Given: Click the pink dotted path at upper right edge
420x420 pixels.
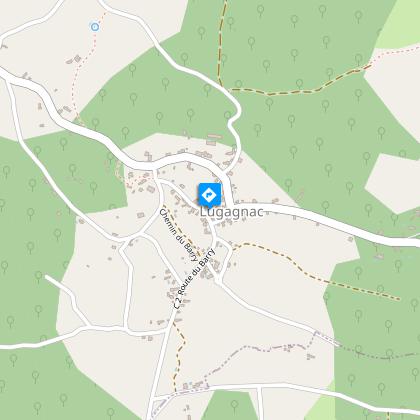Looking at the screenshot, I should coord(395,53).
